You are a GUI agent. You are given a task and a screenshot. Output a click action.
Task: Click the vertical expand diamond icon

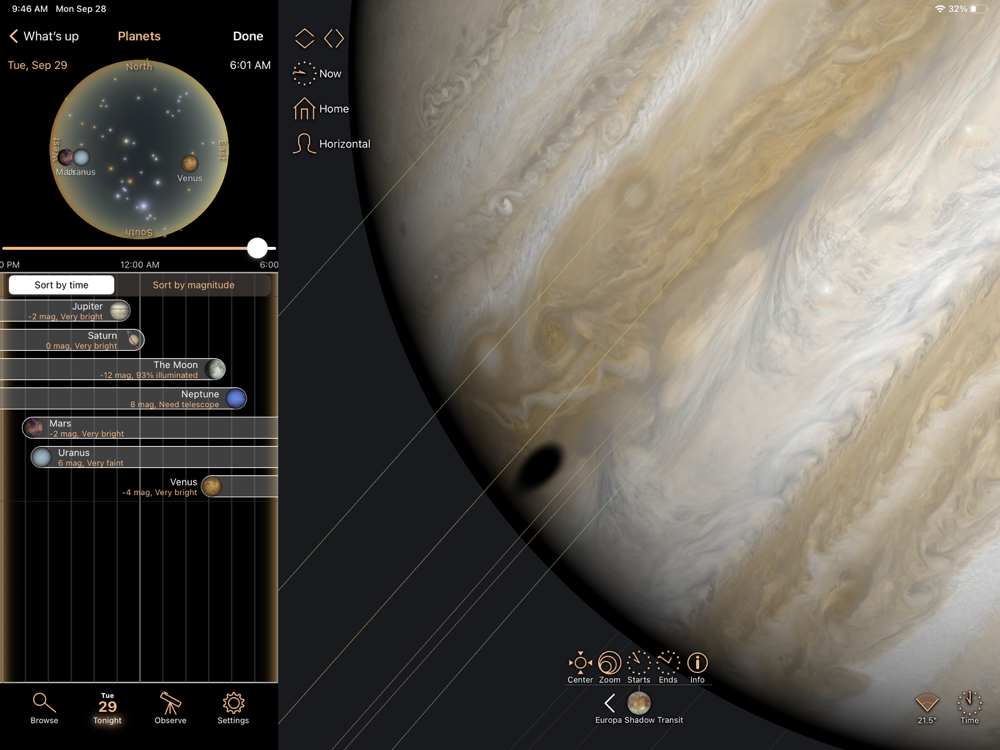pyautogui.click(x=304, y=38)
